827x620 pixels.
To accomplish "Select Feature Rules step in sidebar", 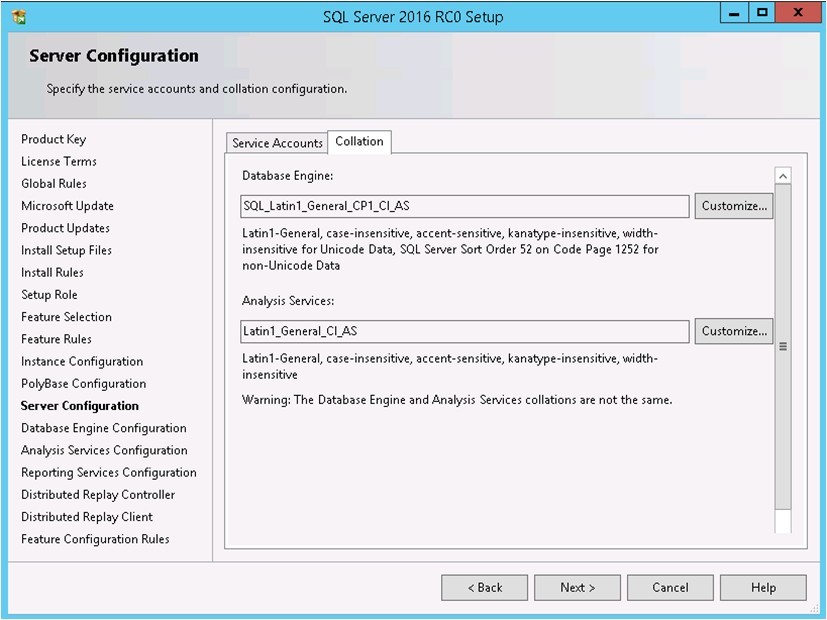I will pos(56,338).
